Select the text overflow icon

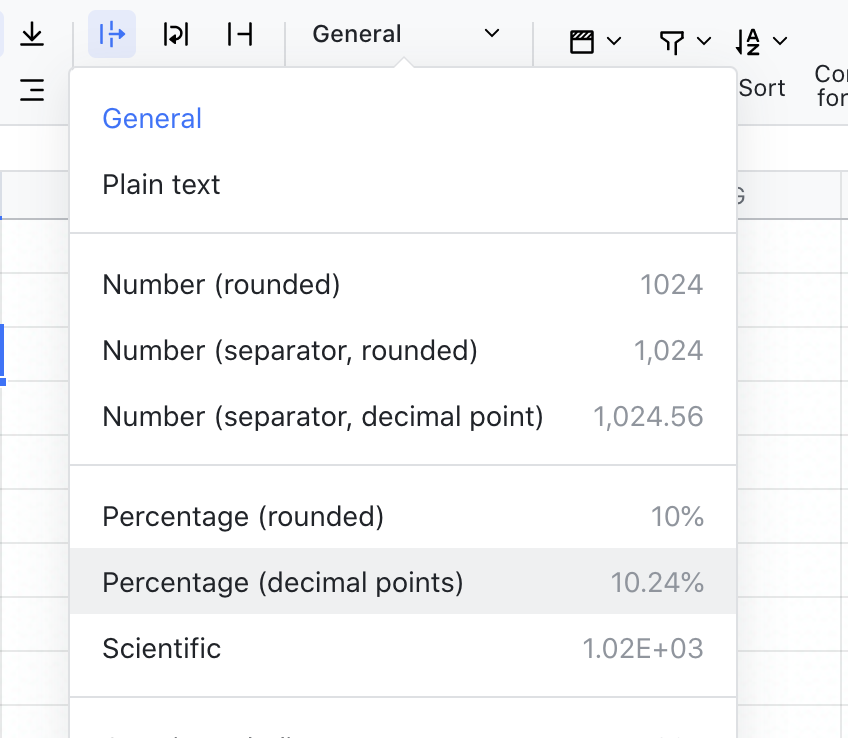click(112, 35)
